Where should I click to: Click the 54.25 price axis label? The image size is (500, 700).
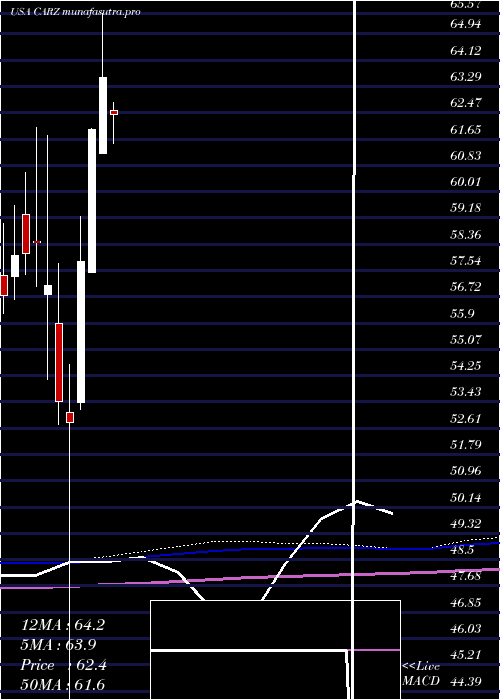pyautogui.click(x=466, y=366)
